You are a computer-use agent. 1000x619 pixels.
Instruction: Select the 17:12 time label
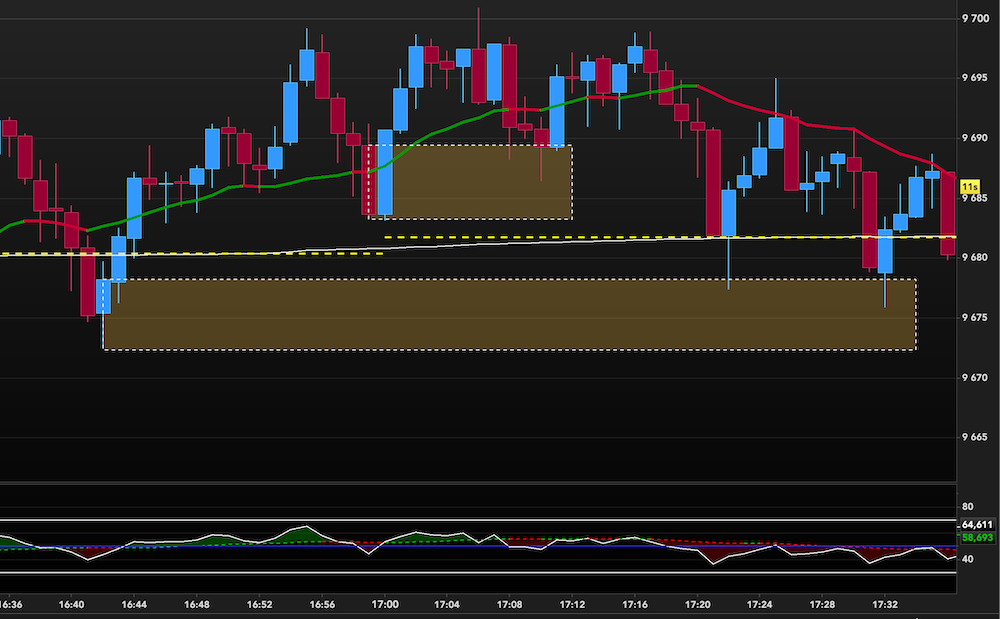point(572,604)
